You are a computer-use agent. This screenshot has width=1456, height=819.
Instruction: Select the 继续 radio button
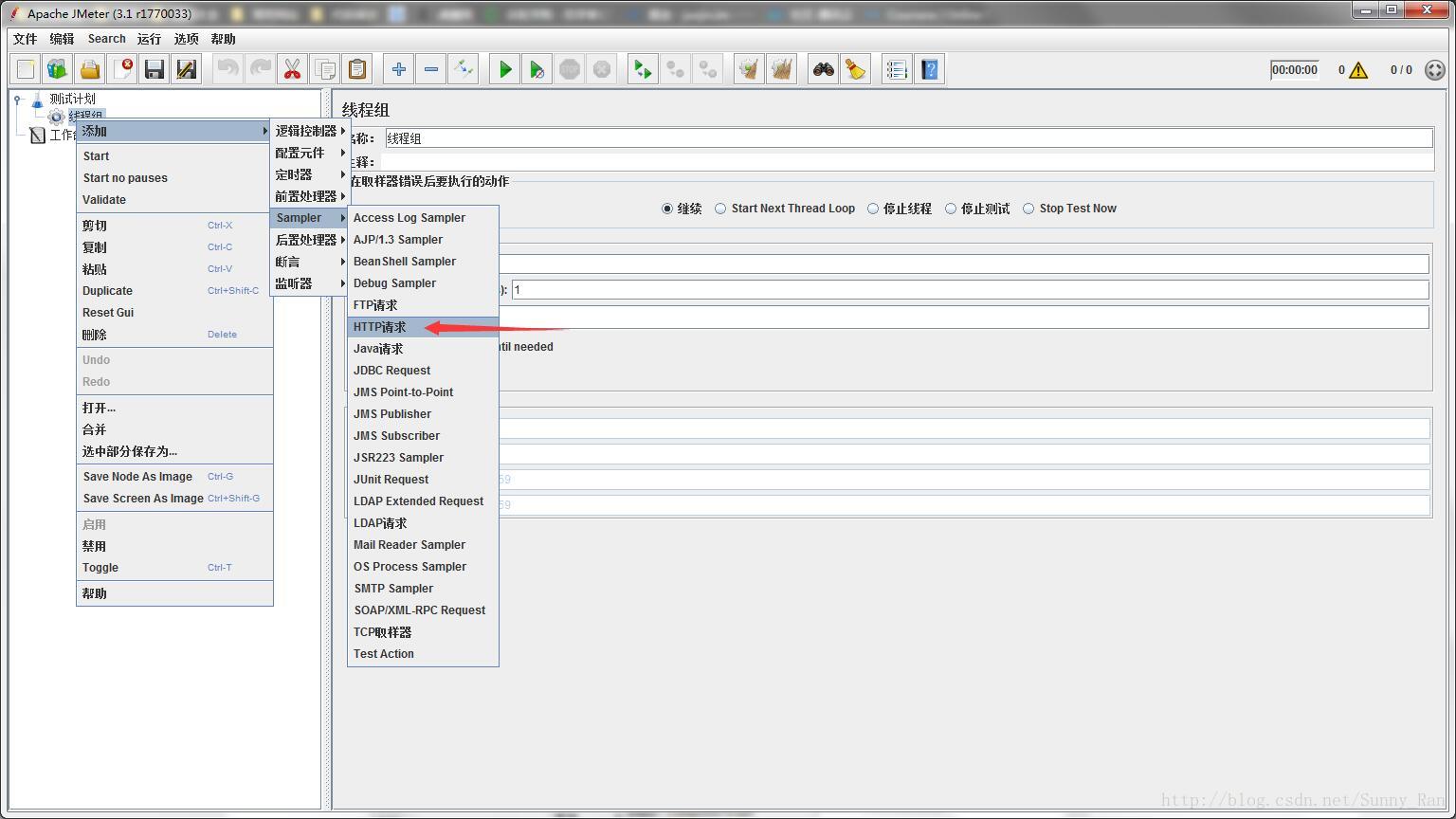point(667,209)
